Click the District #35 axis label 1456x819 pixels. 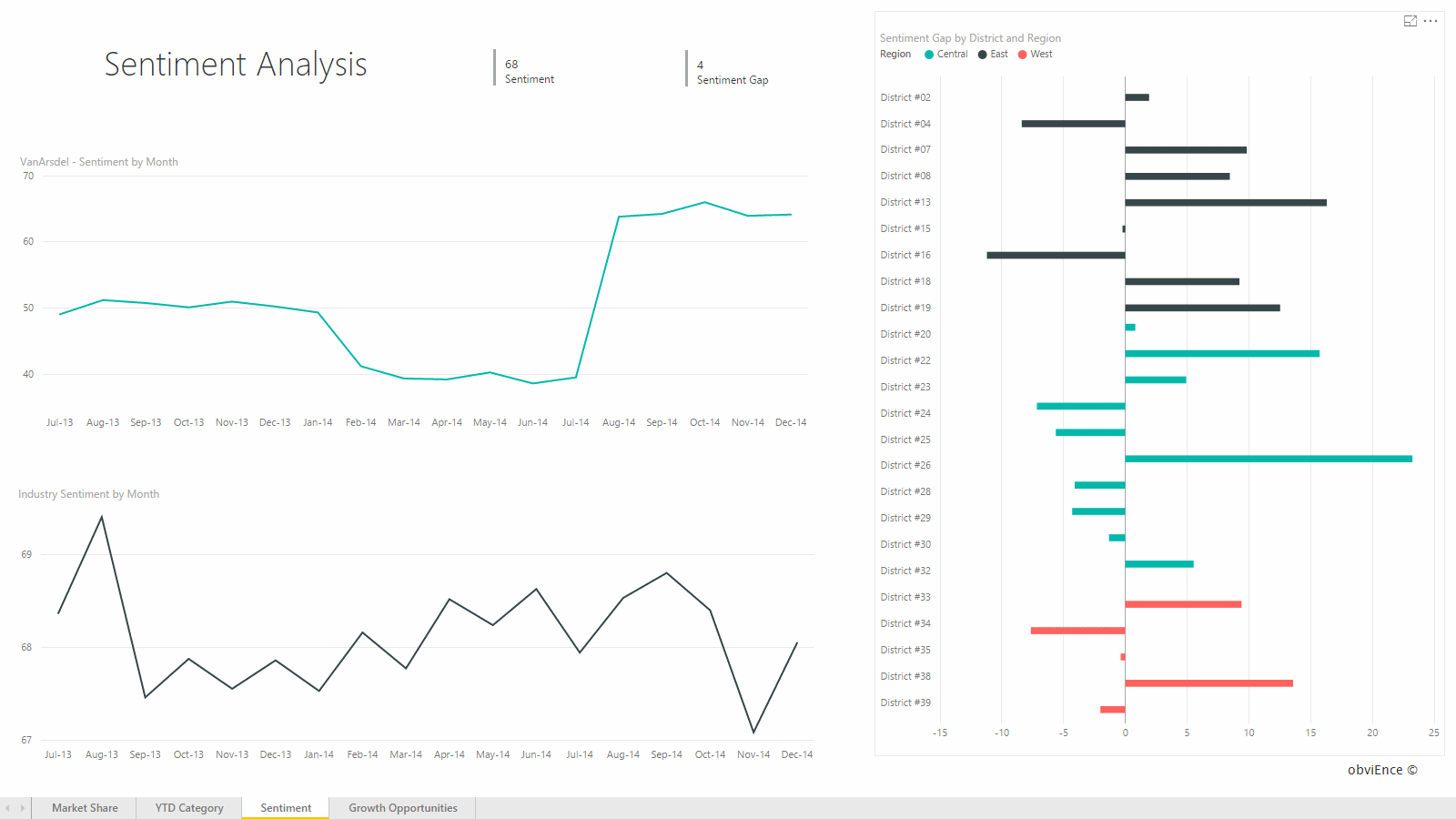click(905, 650)
